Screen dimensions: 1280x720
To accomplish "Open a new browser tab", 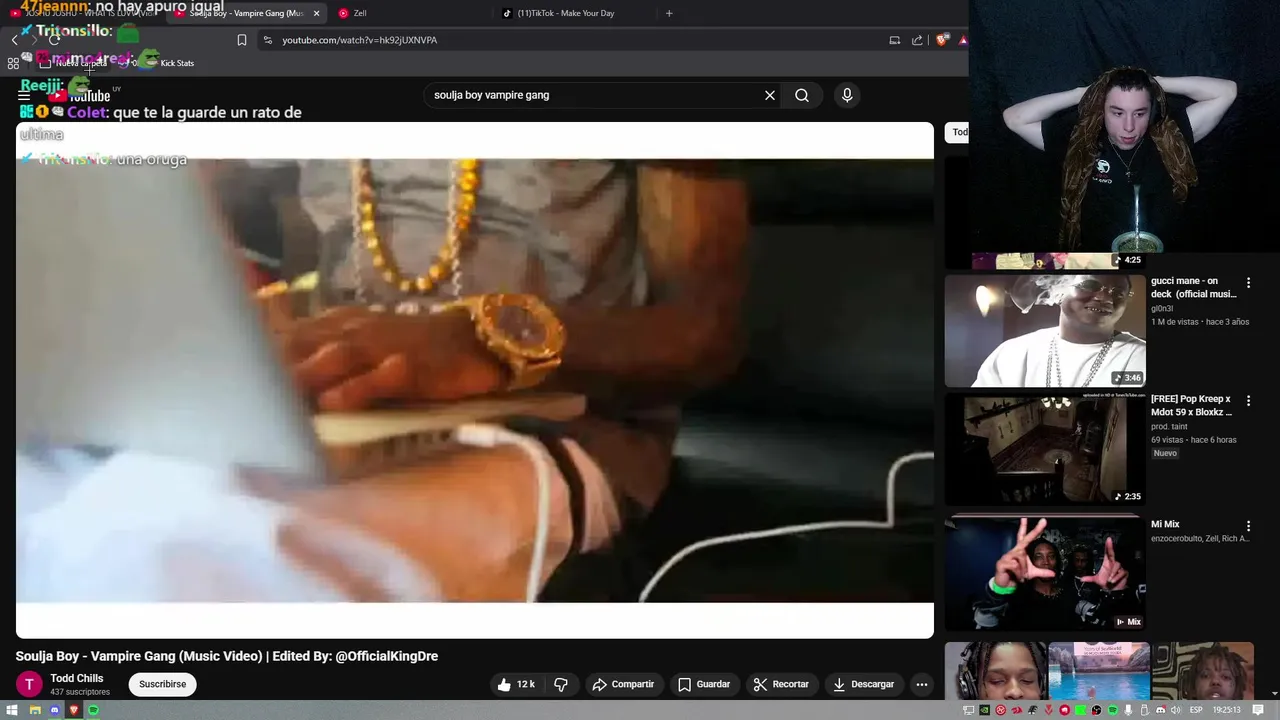I will click(669, 13).
